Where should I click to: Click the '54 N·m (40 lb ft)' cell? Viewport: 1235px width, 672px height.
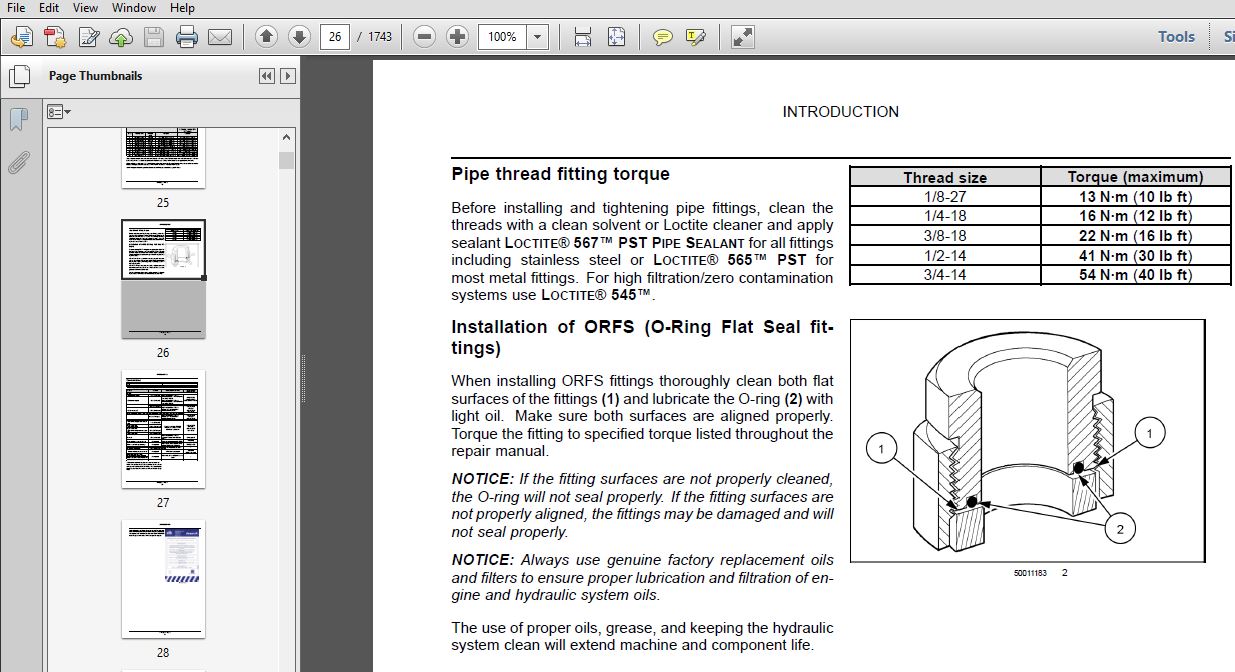click(x=1135, y=275)
